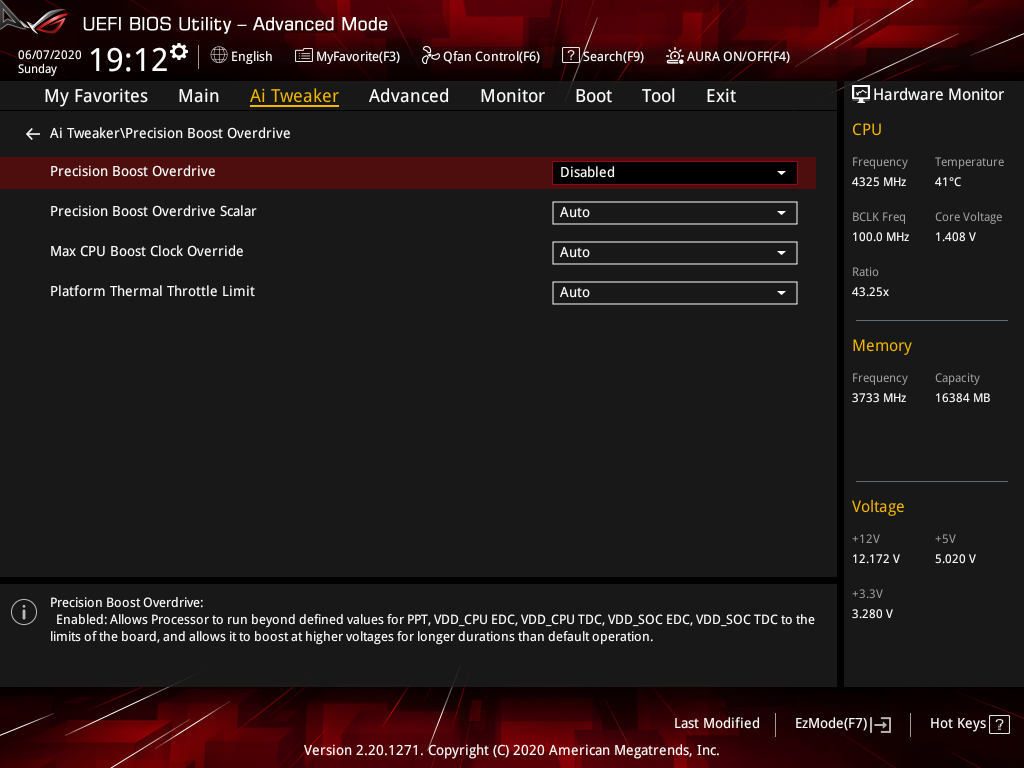The width and height of the screenshot is (1024, 768).
Task: Select Precision Boost Overdrive Scalar label
Action: 153,212
